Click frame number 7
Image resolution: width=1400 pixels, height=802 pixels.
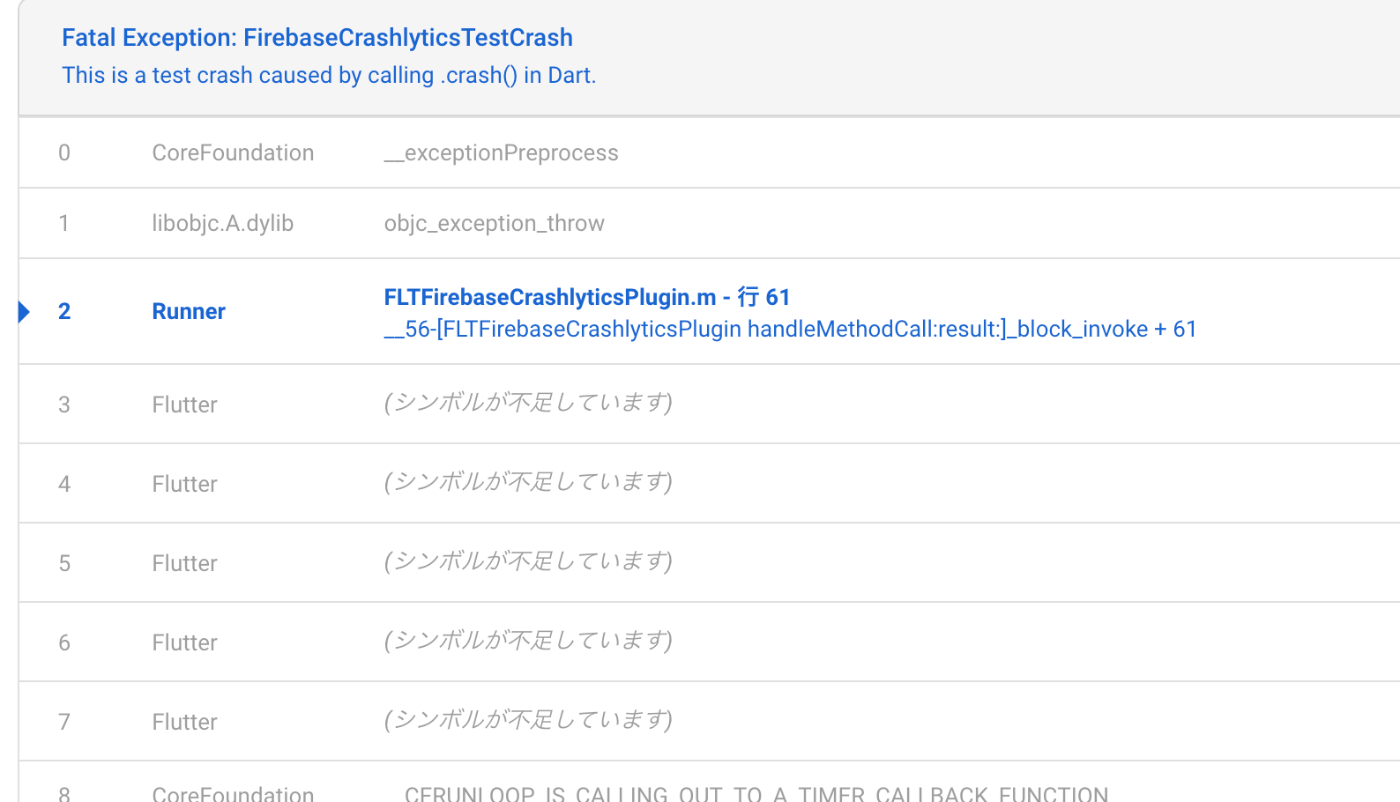[64, 721]
